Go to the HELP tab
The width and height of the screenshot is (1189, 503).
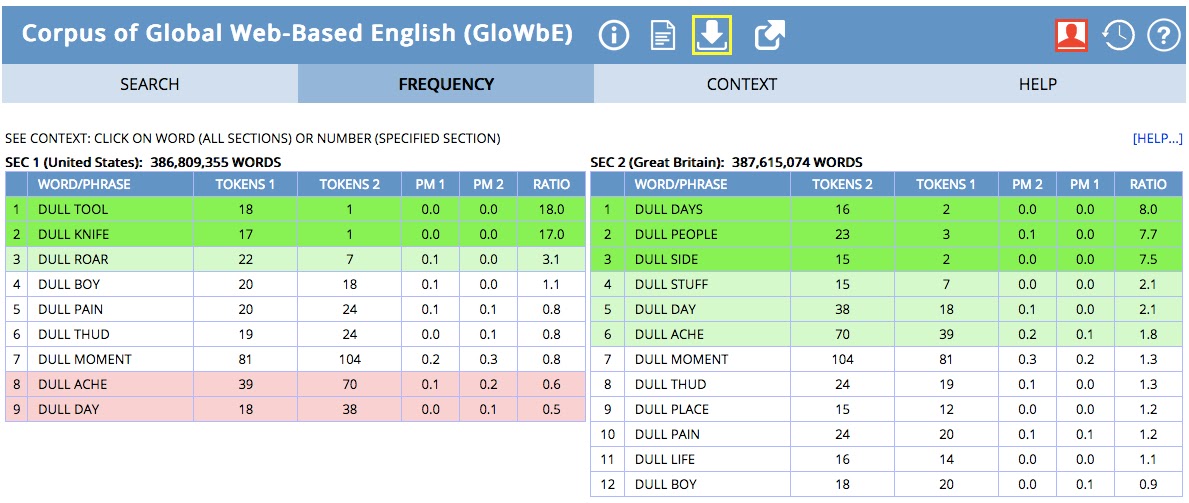1037,84
